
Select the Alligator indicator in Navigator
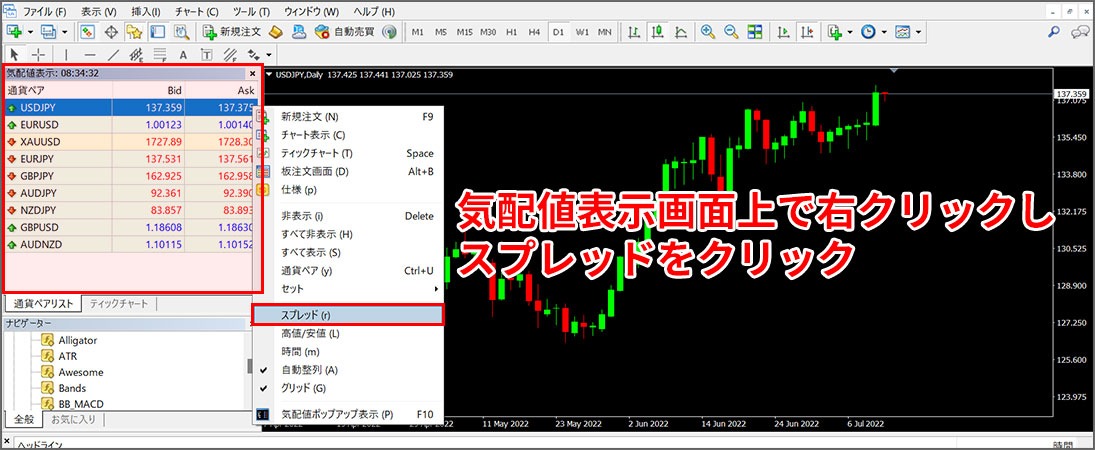point(78,340)
